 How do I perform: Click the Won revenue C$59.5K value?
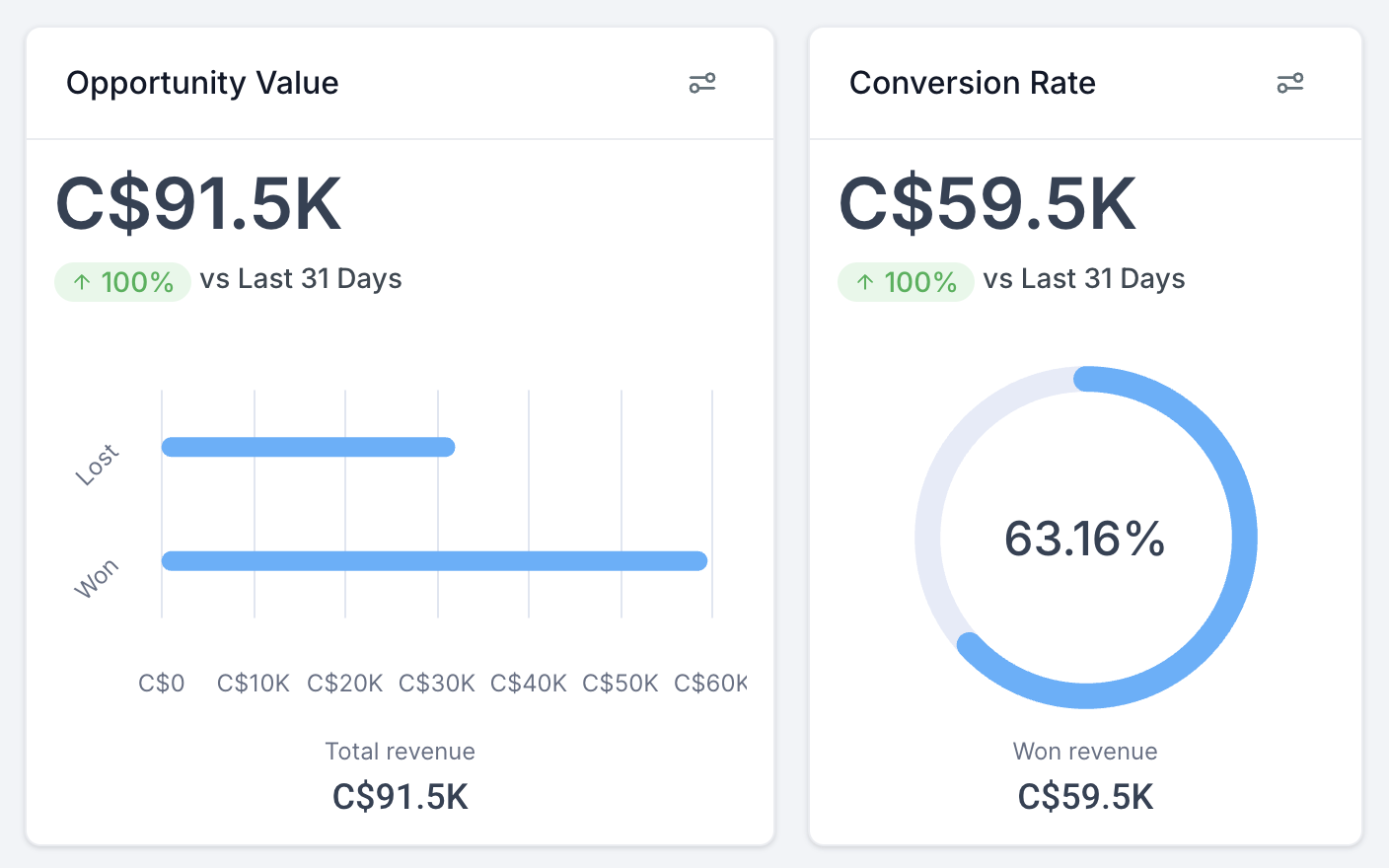[x=1085, y=797]
